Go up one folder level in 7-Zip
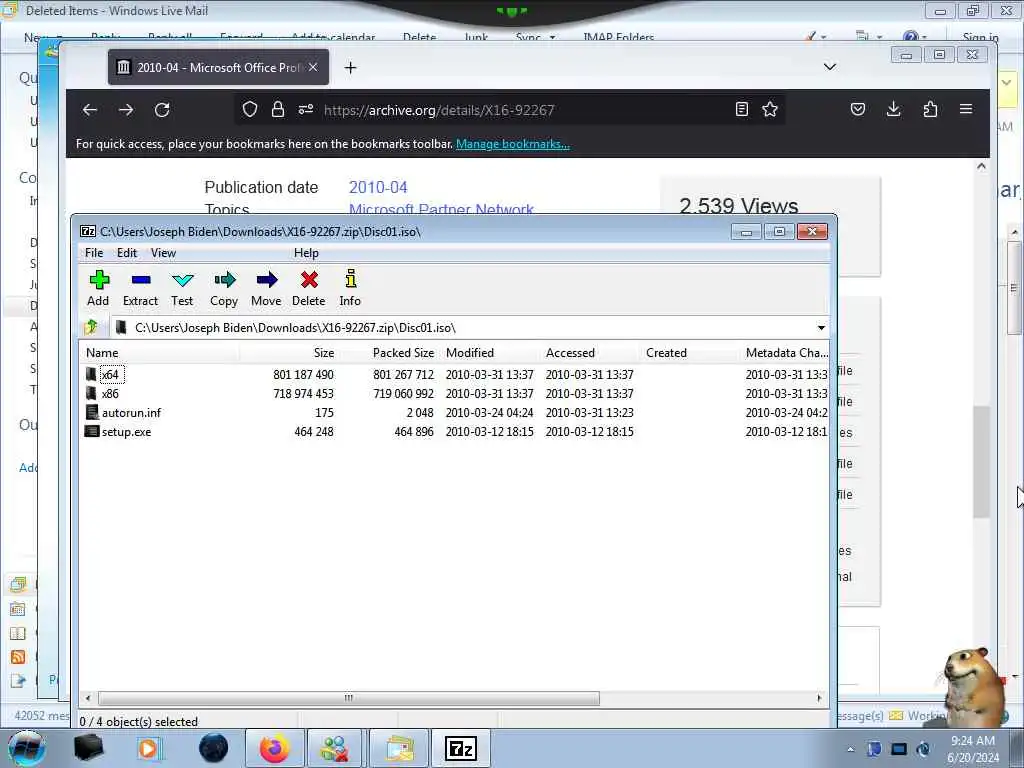 (x=91, y=327)
